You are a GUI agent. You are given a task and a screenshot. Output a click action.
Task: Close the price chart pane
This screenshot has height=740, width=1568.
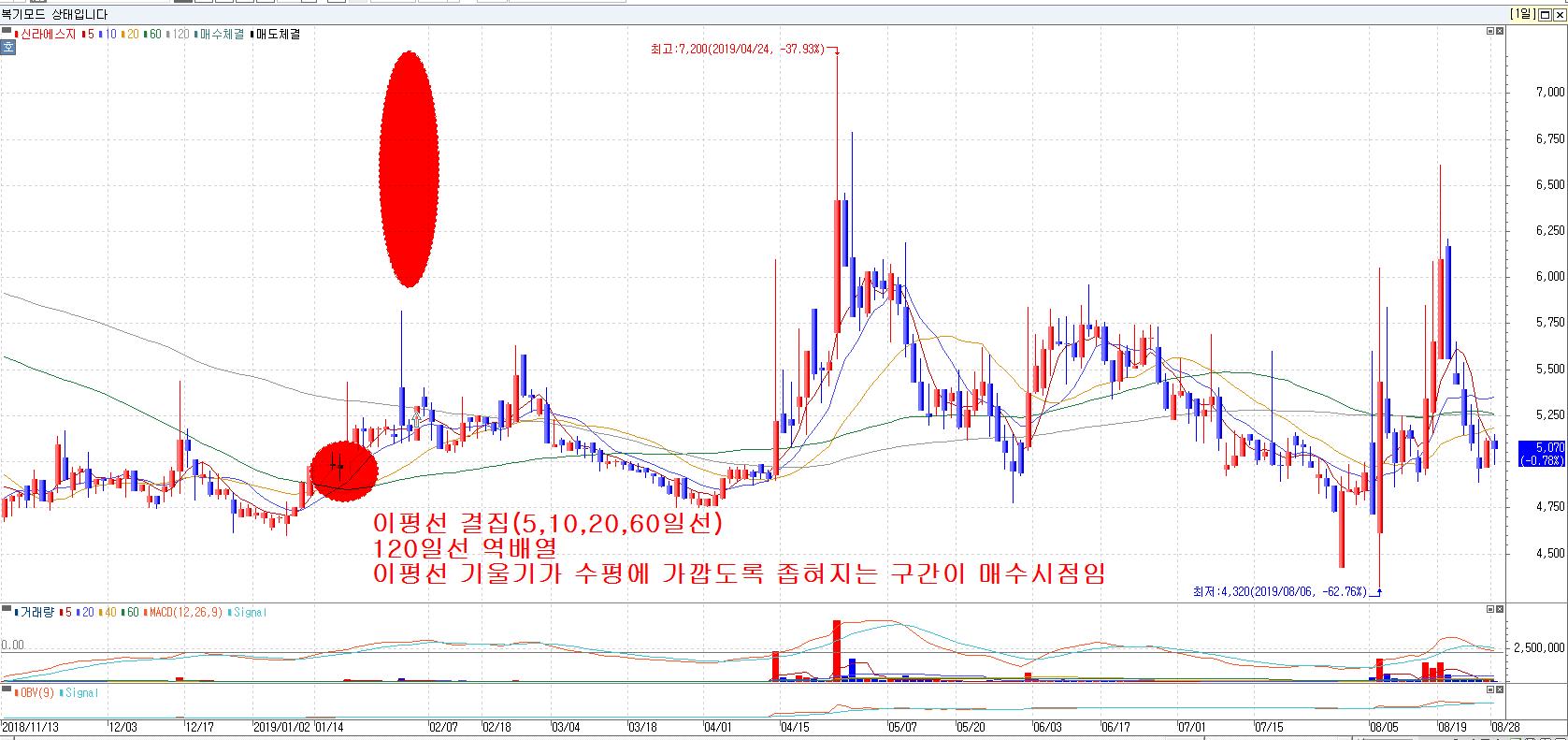pos(1500,31)
